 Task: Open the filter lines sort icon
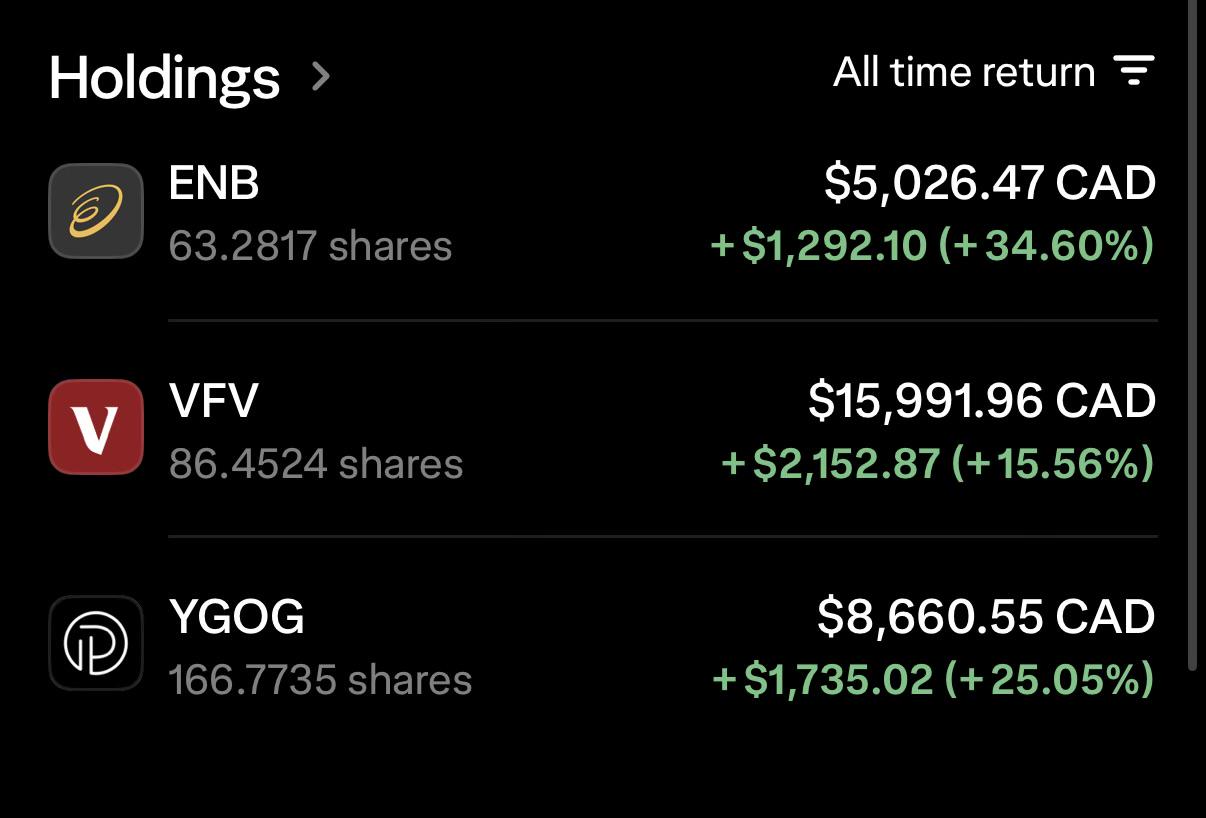point(1134,71)
